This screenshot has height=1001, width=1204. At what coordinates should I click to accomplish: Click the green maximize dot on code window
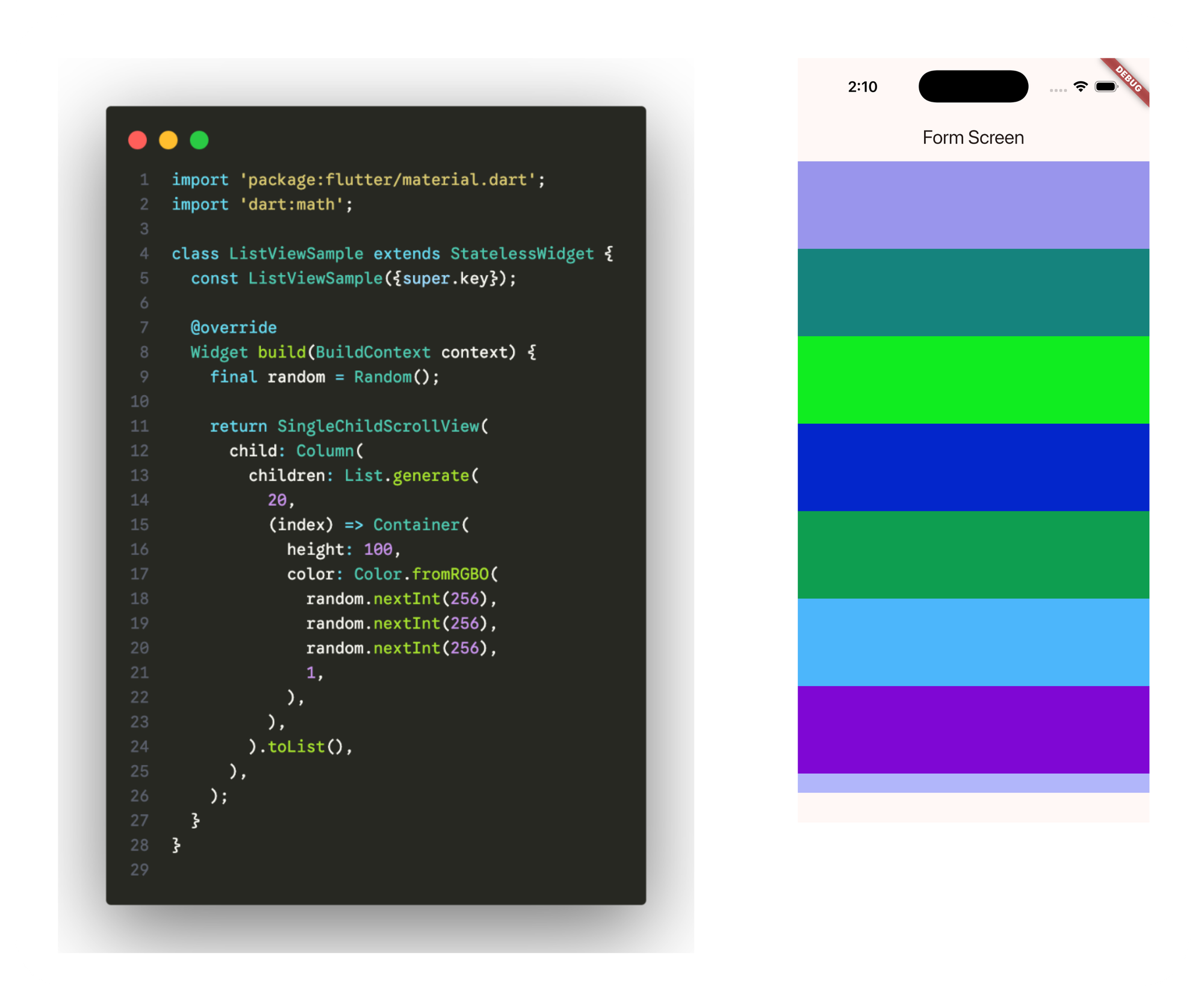(199, 140)
